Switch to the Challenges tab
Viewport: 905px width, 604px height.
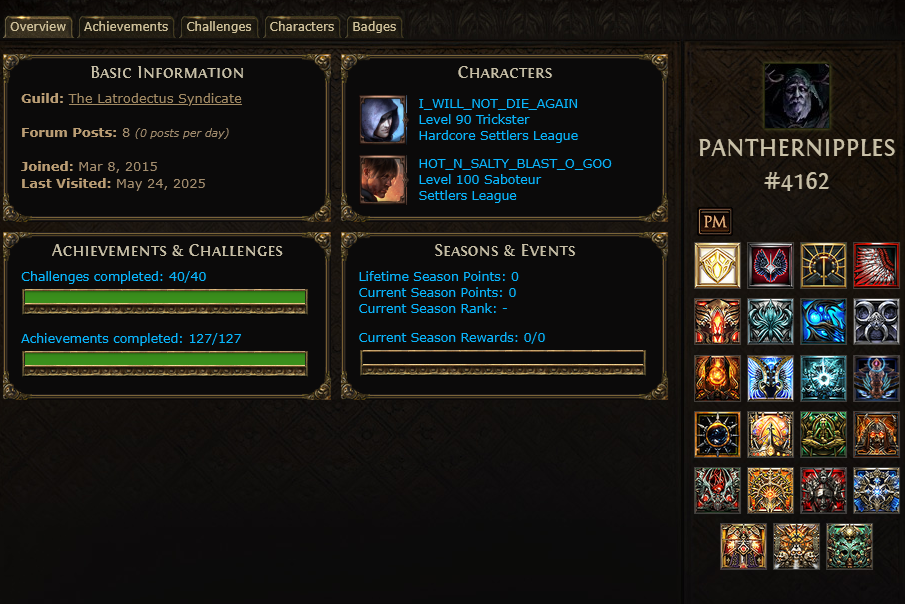tap(219, 27)
